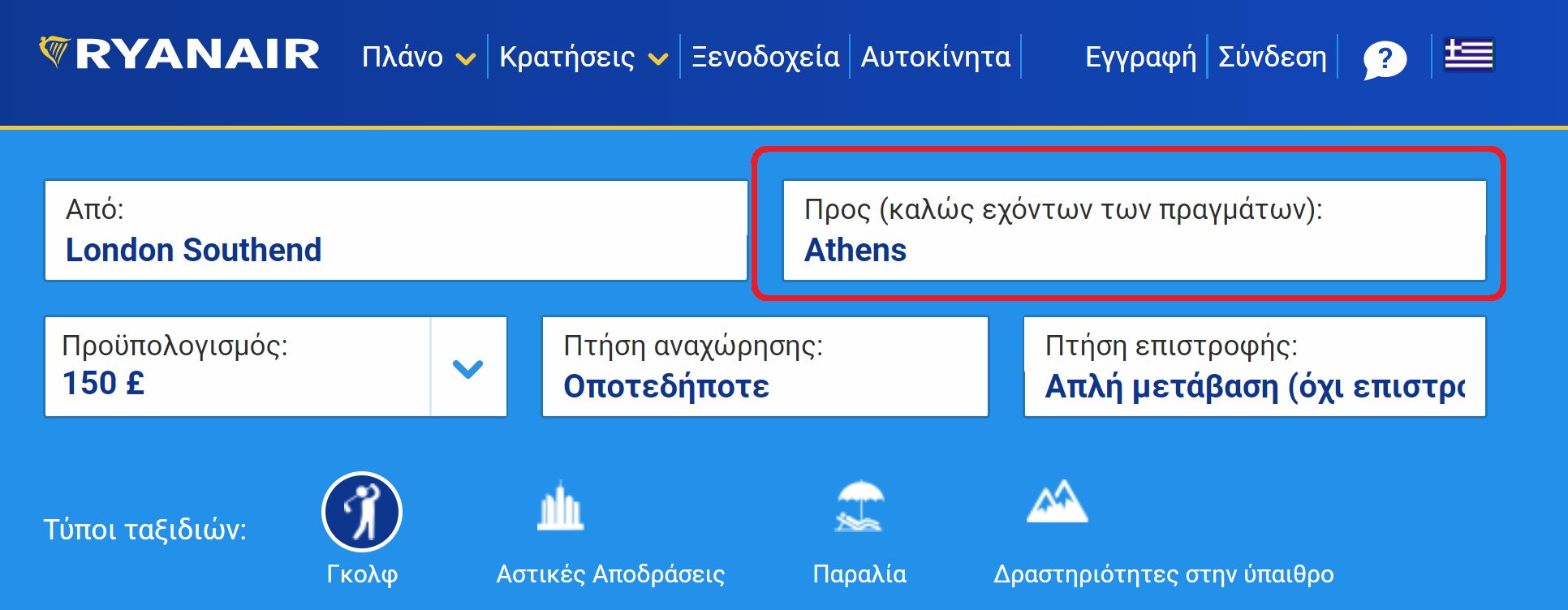
Task: Go to Ξενοδοχεία hotels
Action: coord(765,57)
